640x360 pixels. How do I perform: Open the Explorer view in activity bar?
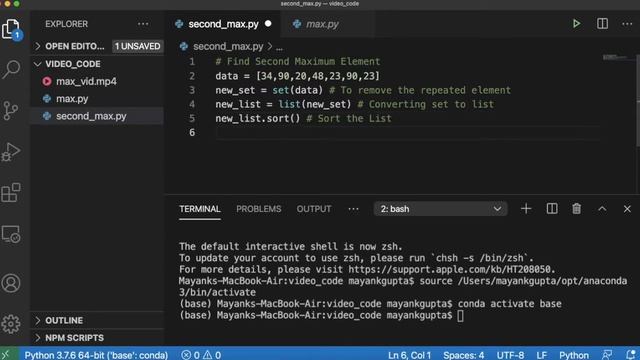pos(11,29)
